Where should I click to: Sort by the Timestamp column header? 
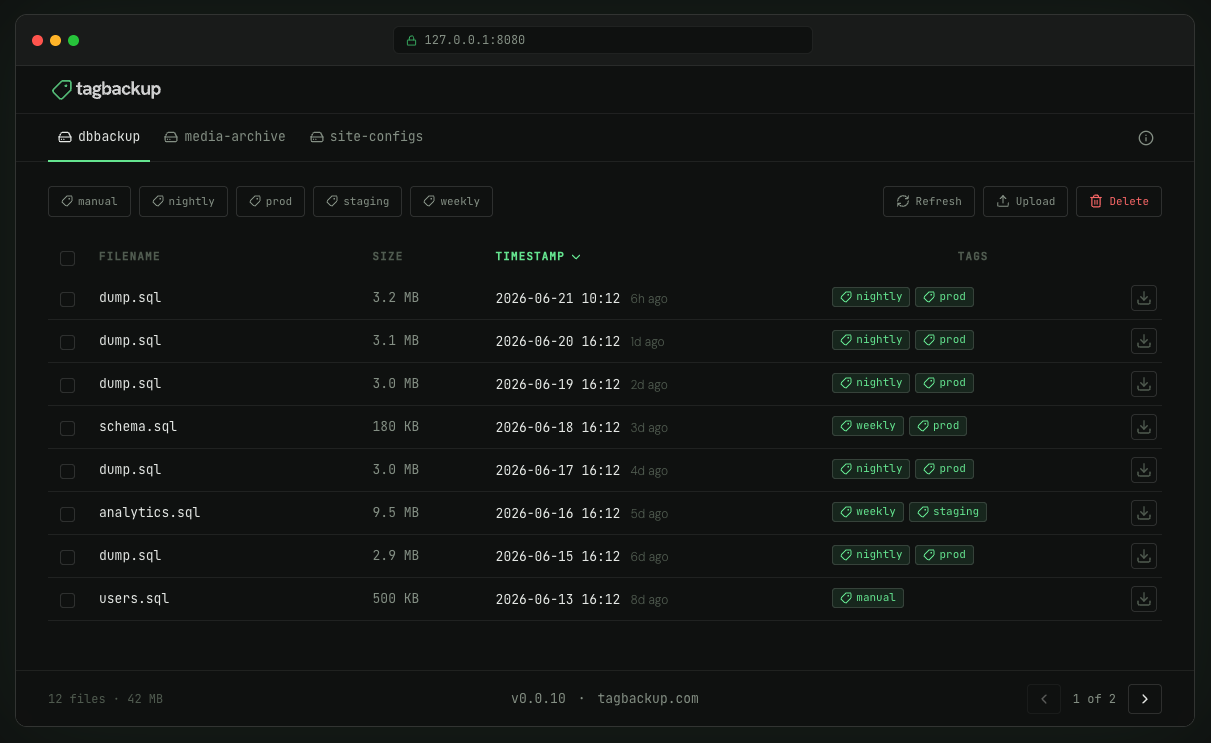click(538, 257)
